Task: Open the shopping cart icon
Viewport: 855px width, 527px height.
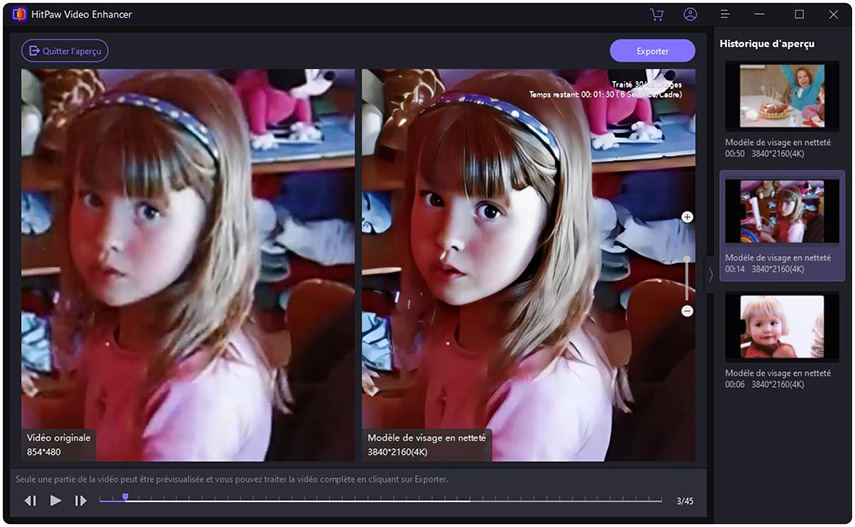Action: point(656,15)
